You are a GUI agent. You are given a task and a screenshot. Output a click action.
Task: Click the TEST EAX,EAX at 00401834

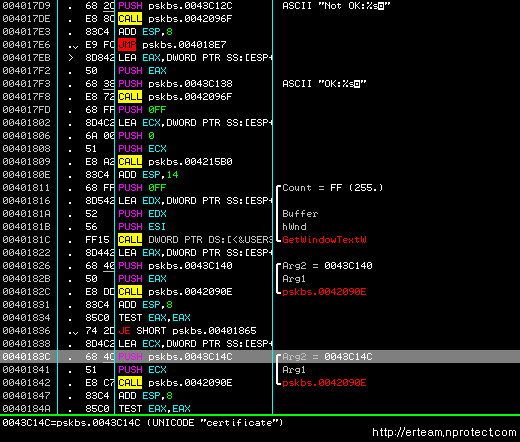(154, 318)
